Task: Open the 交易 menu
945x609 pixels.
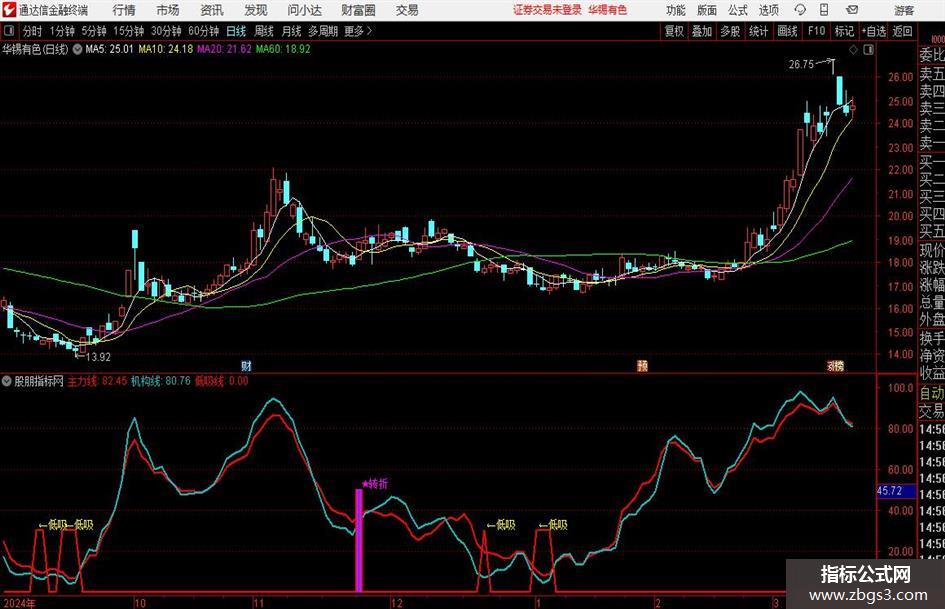Action: tap(407, 10)
